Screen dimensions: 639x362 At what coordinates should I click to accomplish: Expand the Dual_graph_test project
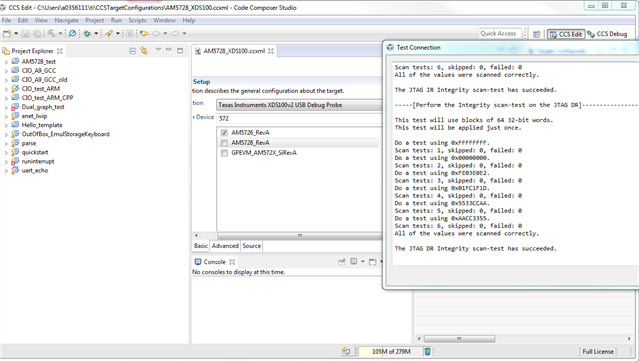coord(6,107)
